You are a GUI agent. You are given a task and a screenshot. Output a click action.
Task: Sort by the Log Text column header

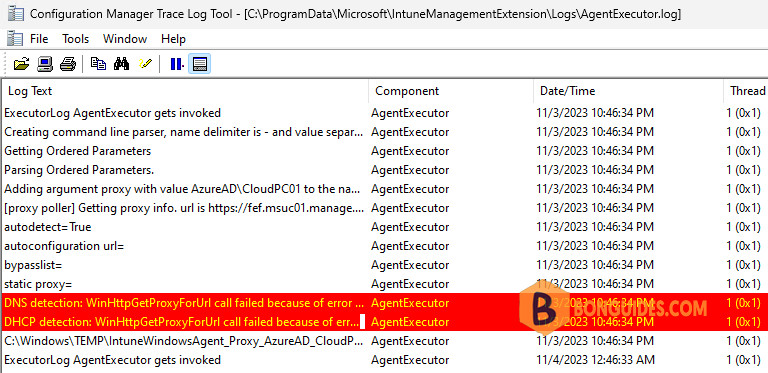point(185,91)
